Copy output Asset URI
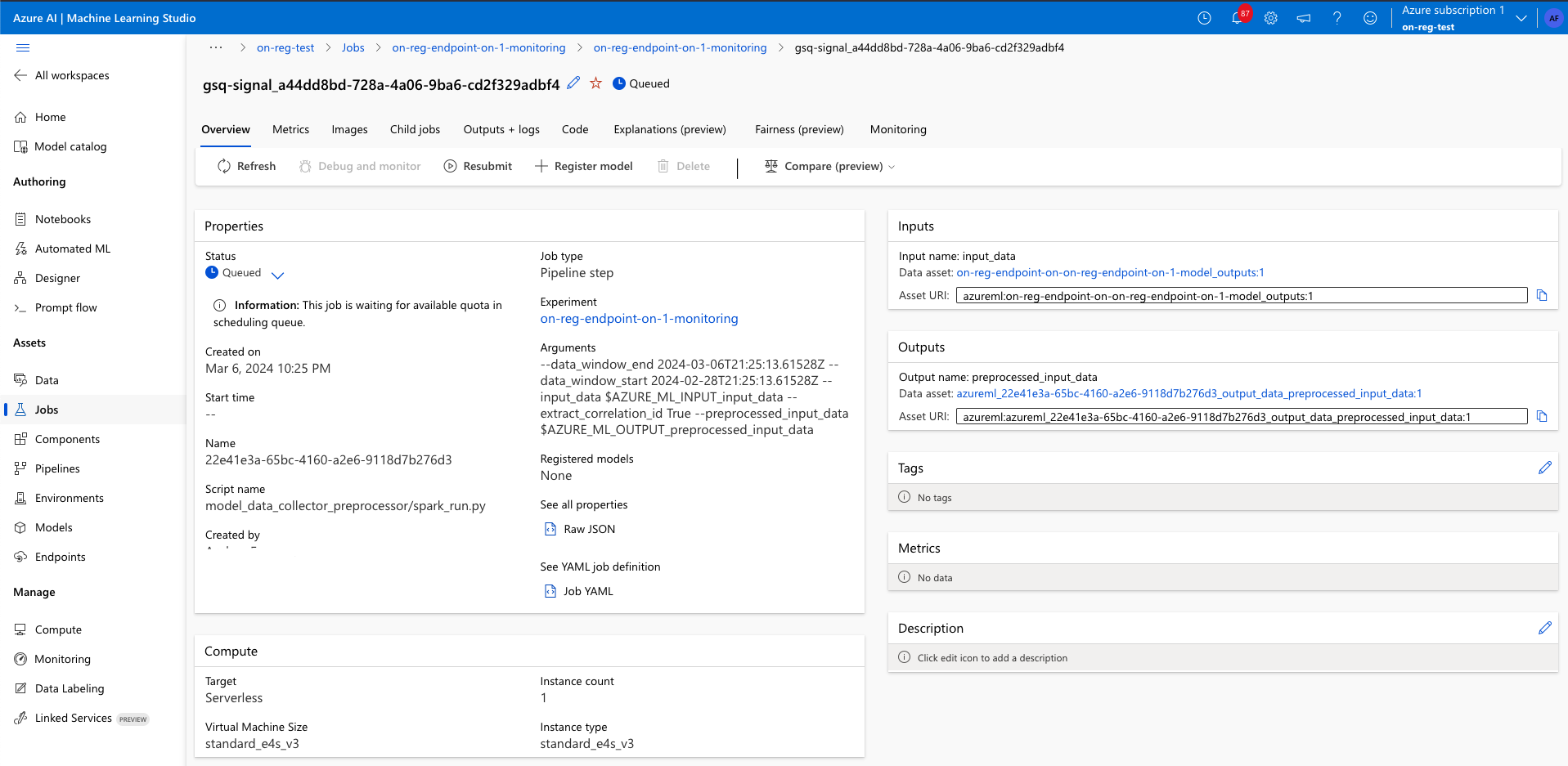 tap(1542, 417)
